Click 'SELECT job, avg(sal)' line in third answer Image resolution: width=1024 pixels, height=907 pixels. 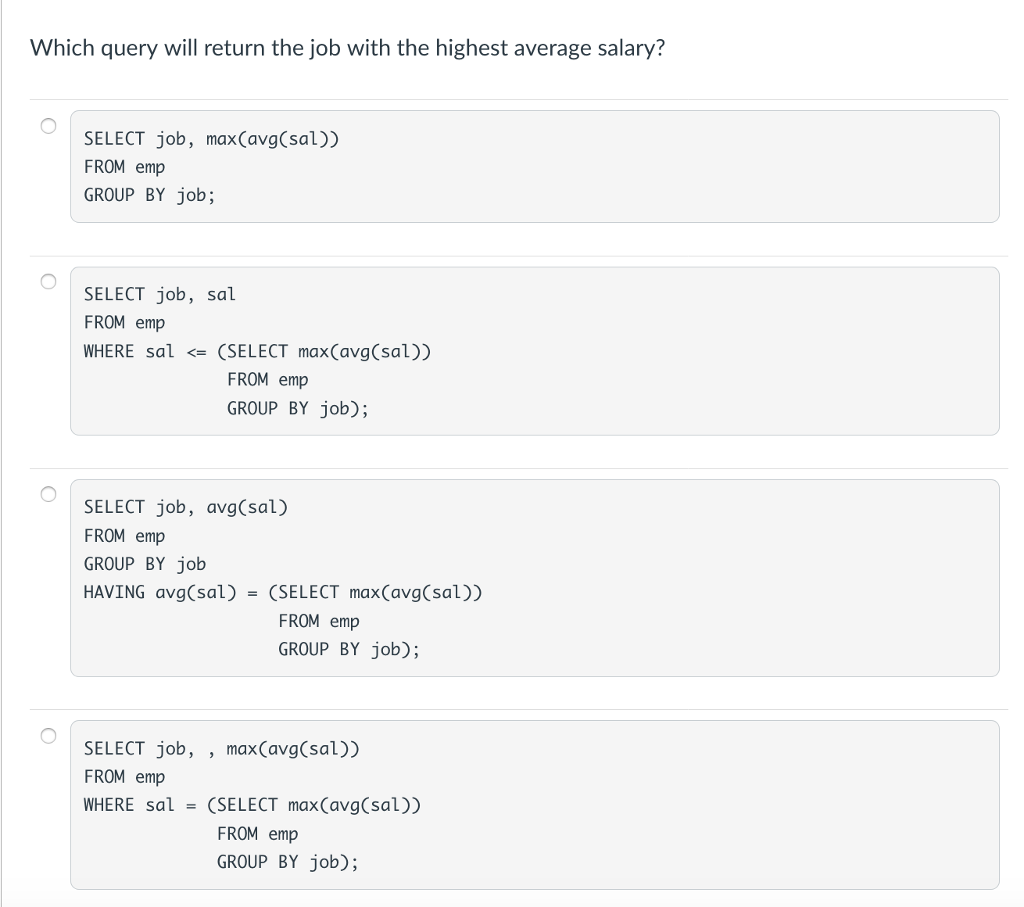click(x=185, y=507)
